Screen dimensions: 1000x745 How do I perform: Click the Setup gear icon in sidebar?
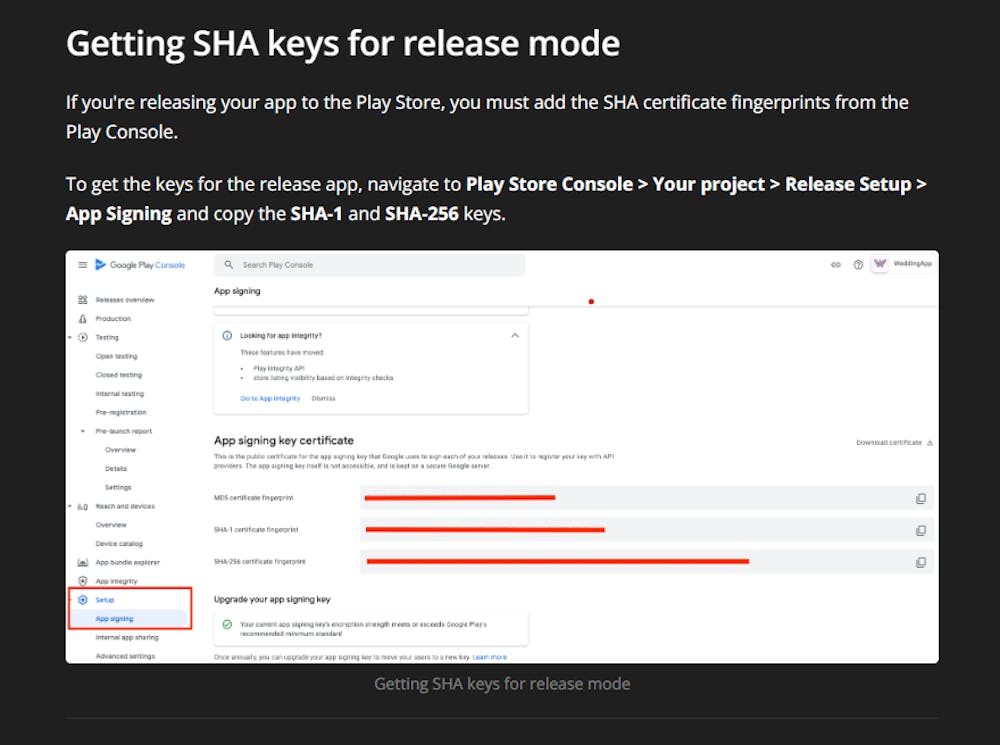[x=84, y=599]
